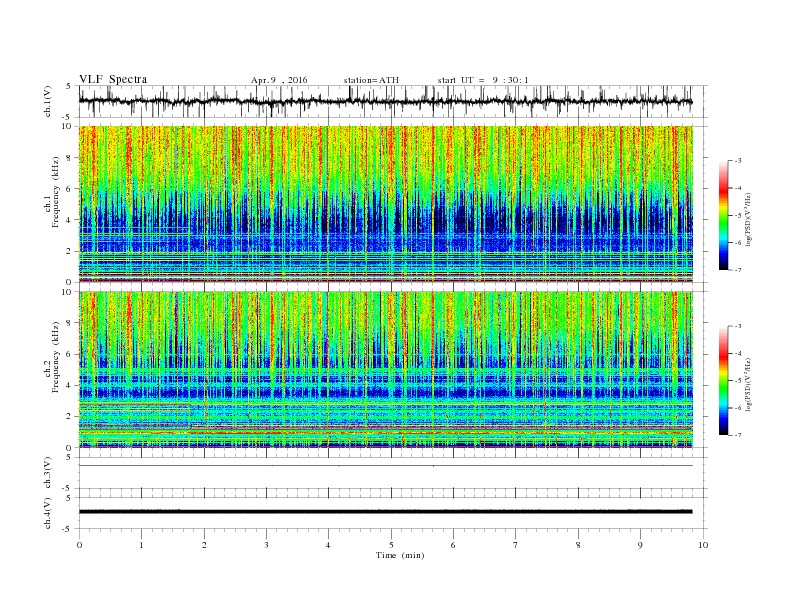The width and height of the screenshot is (792, 612).
Task: Click the time axis tick label "9"
Action: [640, 545]
